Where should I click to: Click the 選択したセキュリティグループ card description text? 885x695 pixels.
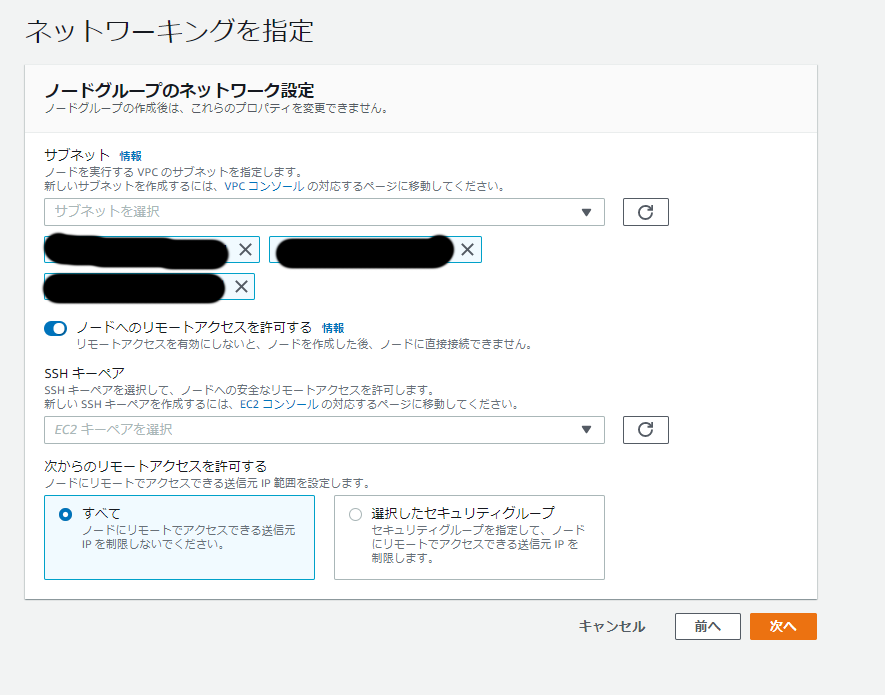(476, 544)
